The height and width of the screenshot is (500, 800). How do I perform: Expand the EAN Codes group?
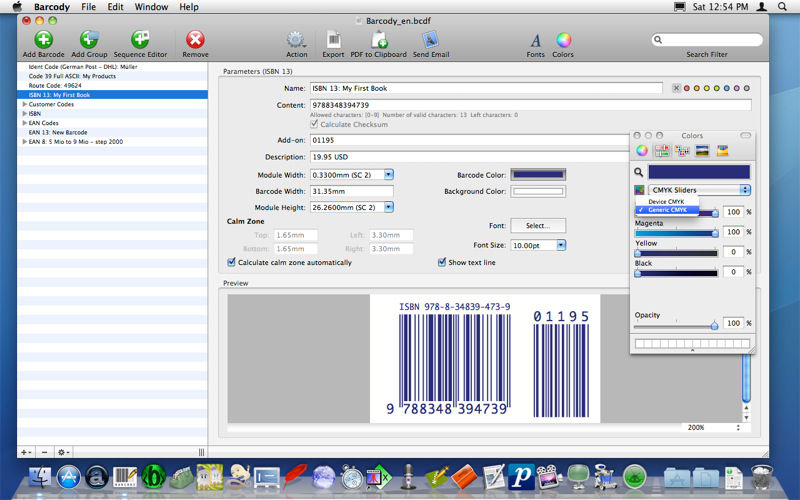24,123
